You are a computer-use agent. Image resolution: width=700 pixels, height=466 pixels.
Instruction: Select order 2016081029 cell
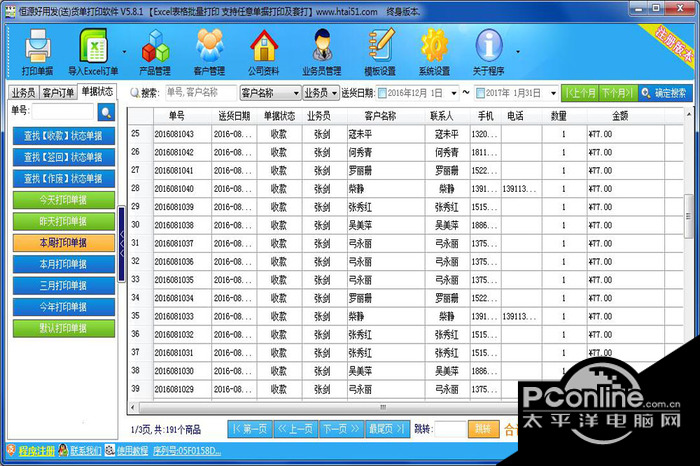(x=183, y=389)
